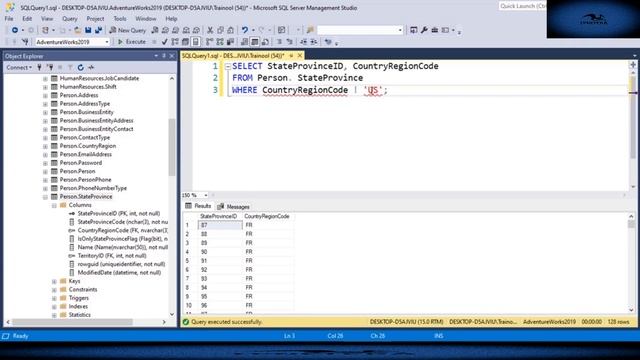Open the Undo history dropdown arrow
This screenshot has width=640, height=360.
point(253,30)
